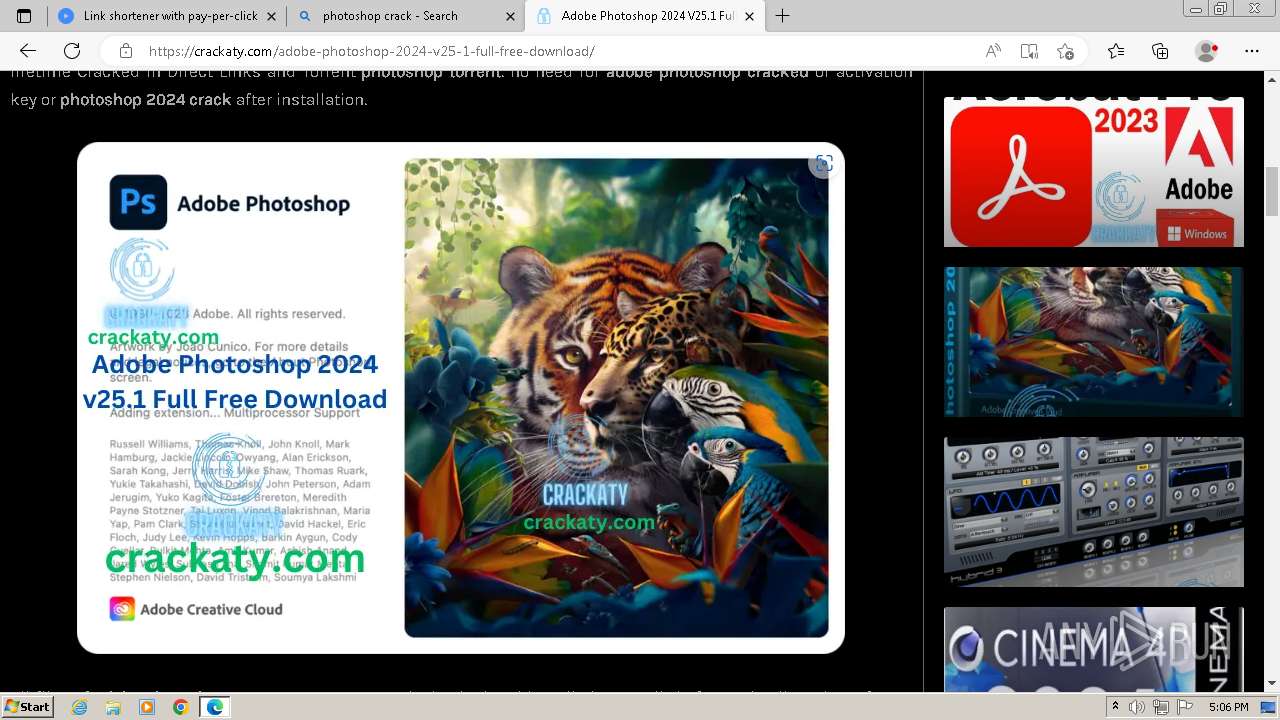The height and width of the screenshot is (720, 1280).
Task: Open Action Center flag icon
Action: [x=1184, y=707]
